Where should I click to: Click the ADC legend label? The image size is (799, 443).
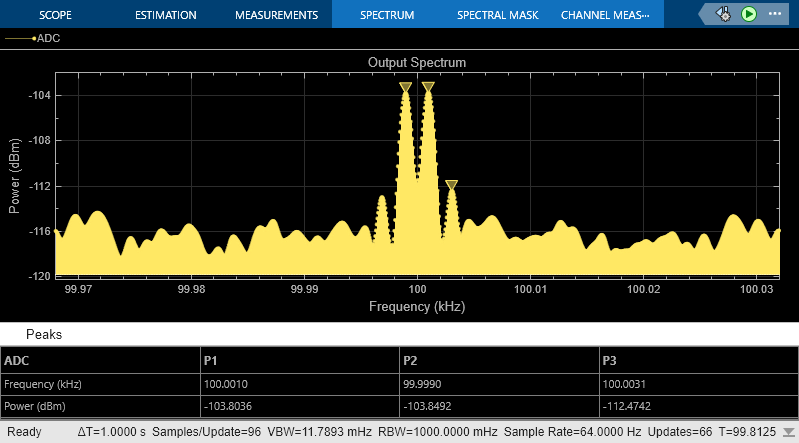tap(47, 38)
